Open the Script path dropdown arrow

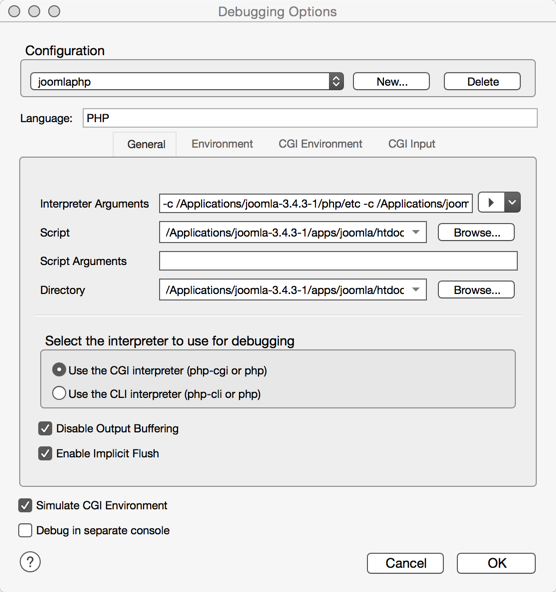tap(416, 232)
